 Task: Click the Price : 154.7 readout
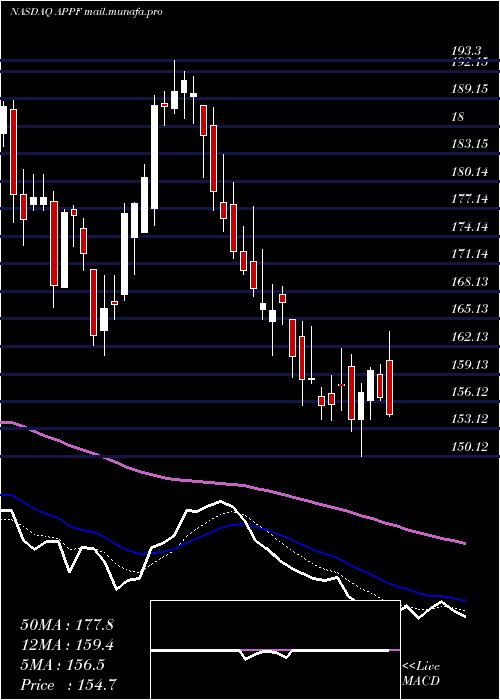click(x=70, y=685)
